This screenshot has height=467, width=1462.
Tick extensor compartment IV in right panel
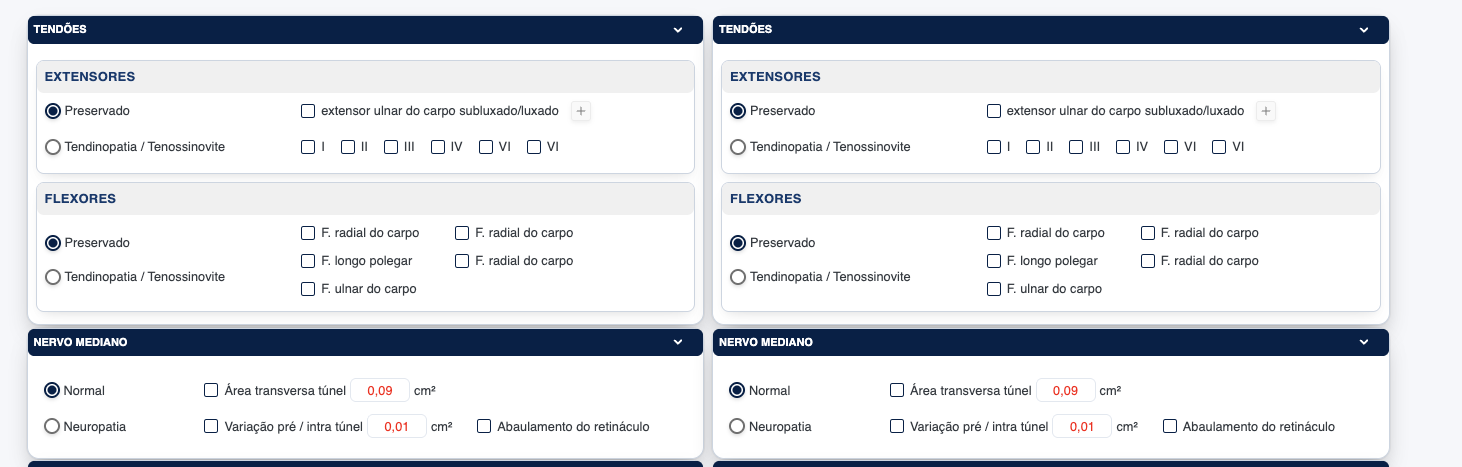point(1123,147)
